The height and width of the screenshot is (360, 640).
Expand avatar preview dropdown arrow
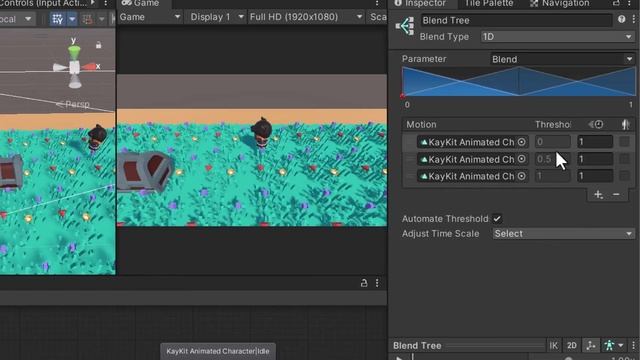pos(621,345)
